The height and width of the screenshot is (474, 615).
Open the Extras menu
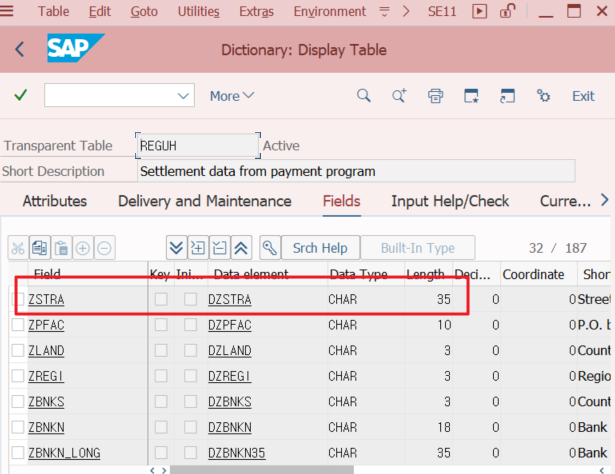pos(256,11)
